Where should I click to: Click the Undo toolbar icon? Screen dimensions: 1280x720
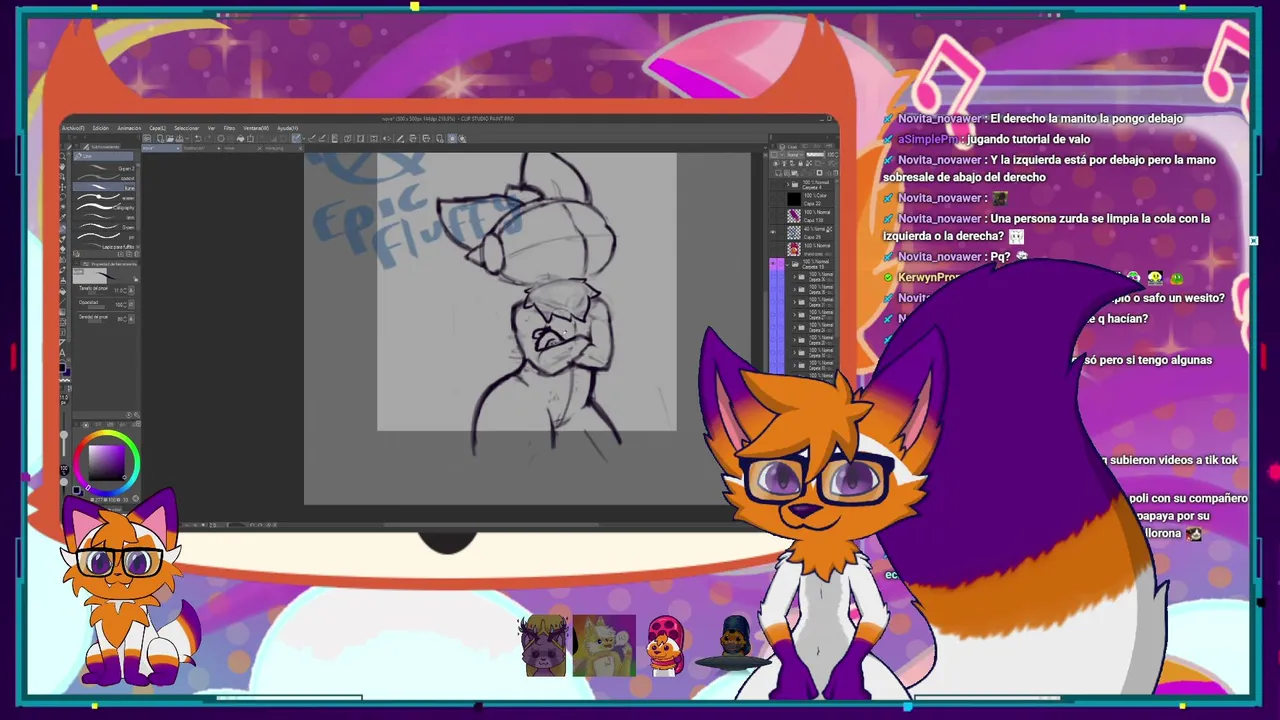pos(197,139)
